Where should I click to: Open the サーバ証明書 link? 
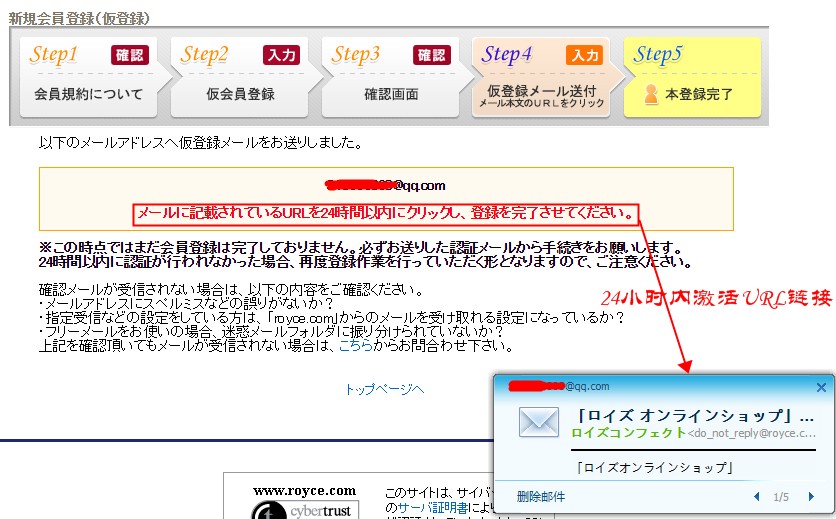(428, 508)
